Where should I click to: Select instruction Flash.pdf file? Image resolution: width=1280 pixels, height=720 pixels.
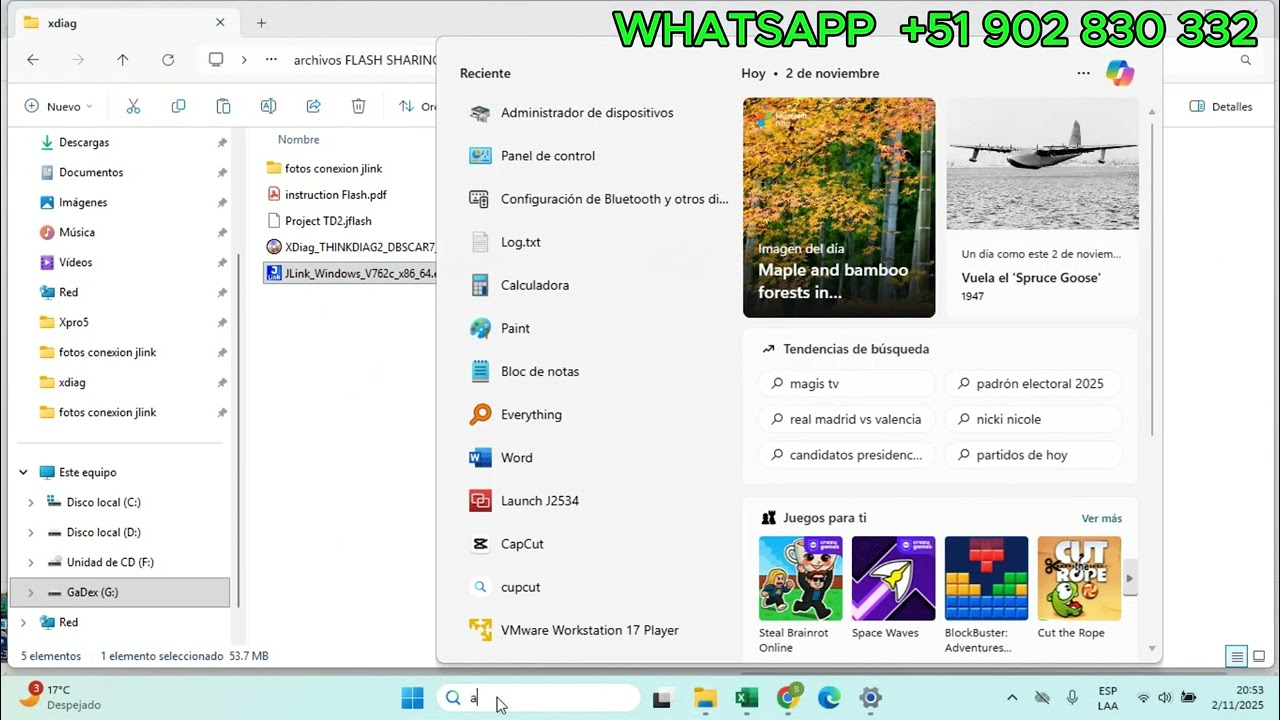coord(335,195)
